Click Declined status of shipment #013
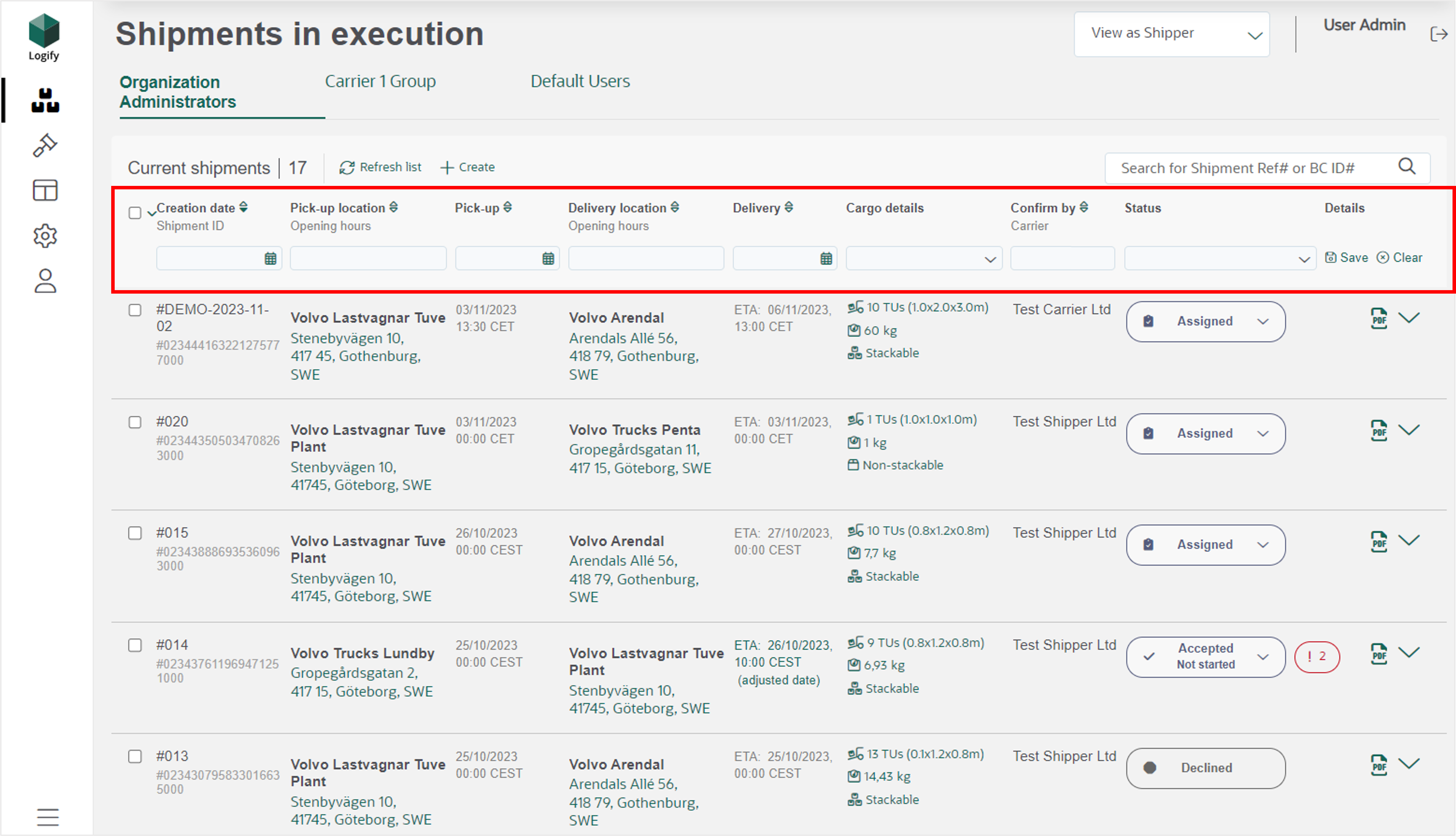The width and height of the screenshot is (1456, 836). pyautogui.click(x=1206, y=768)
